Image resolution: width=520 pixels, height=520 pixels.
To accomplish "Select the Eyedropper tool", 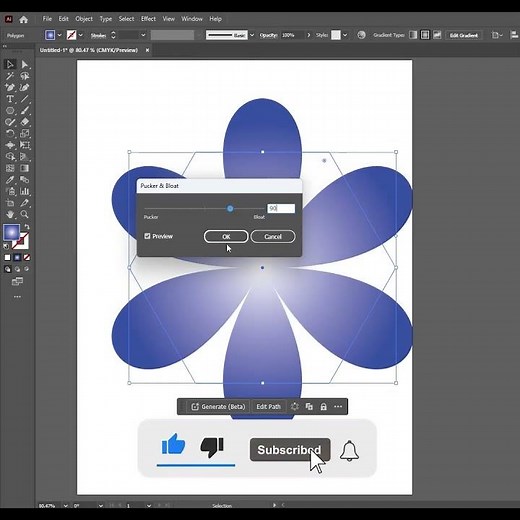I will click(10, 180).
